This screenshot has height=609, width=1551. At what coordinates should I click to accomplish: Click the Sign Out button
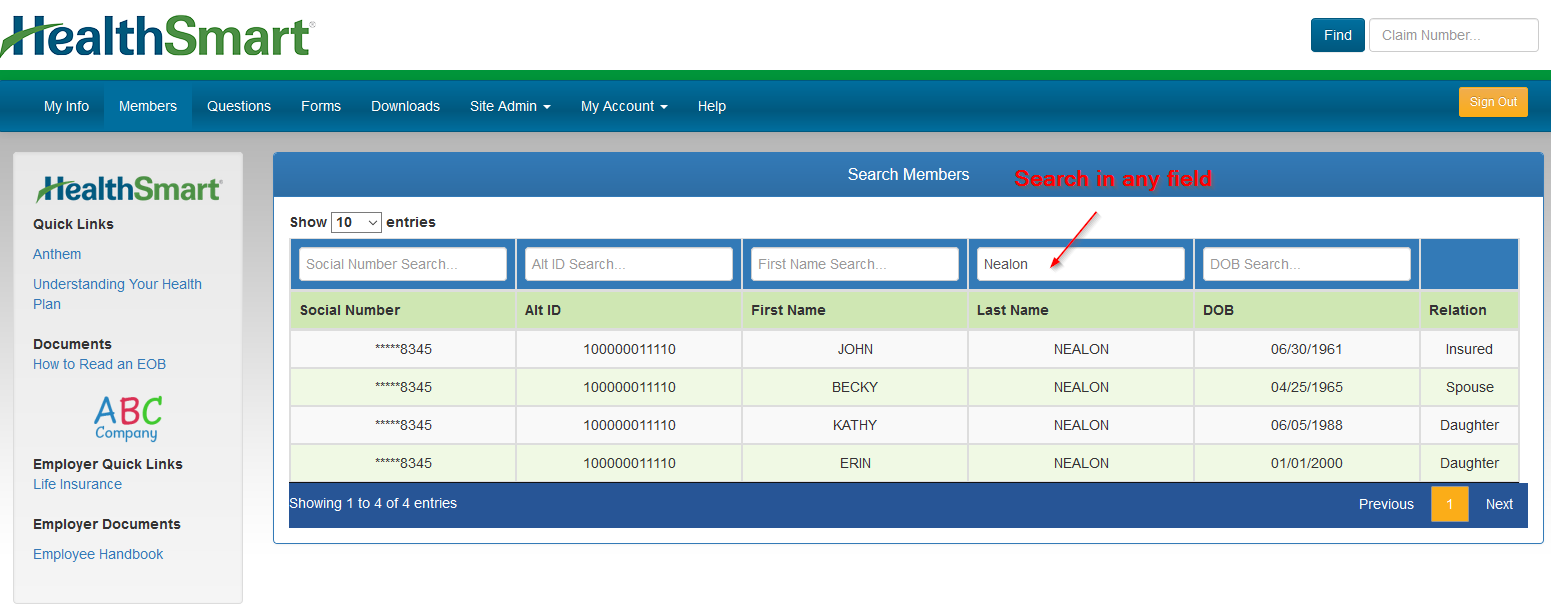point(1493,102)
